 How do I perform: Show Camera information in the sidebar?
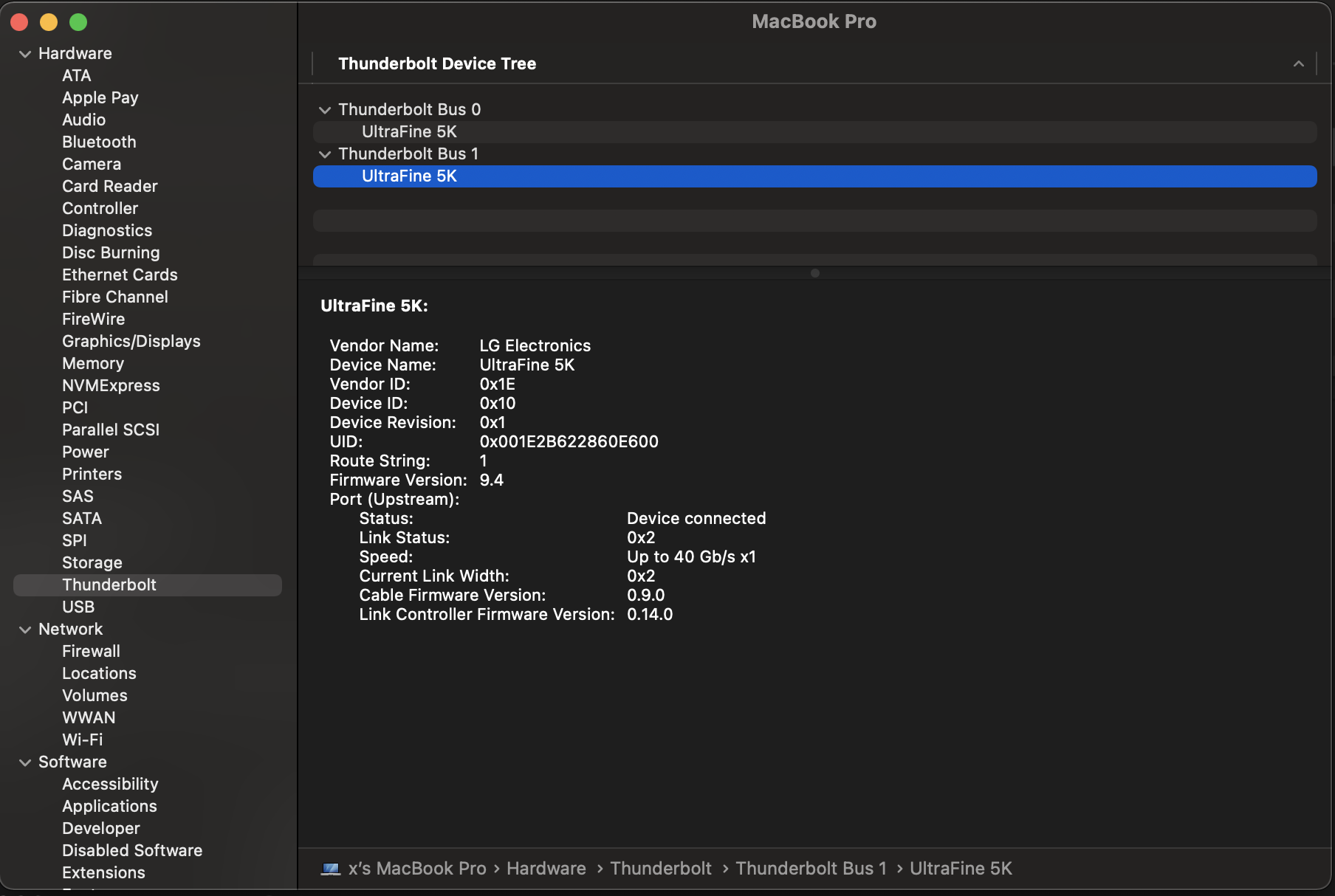[92, 165]
